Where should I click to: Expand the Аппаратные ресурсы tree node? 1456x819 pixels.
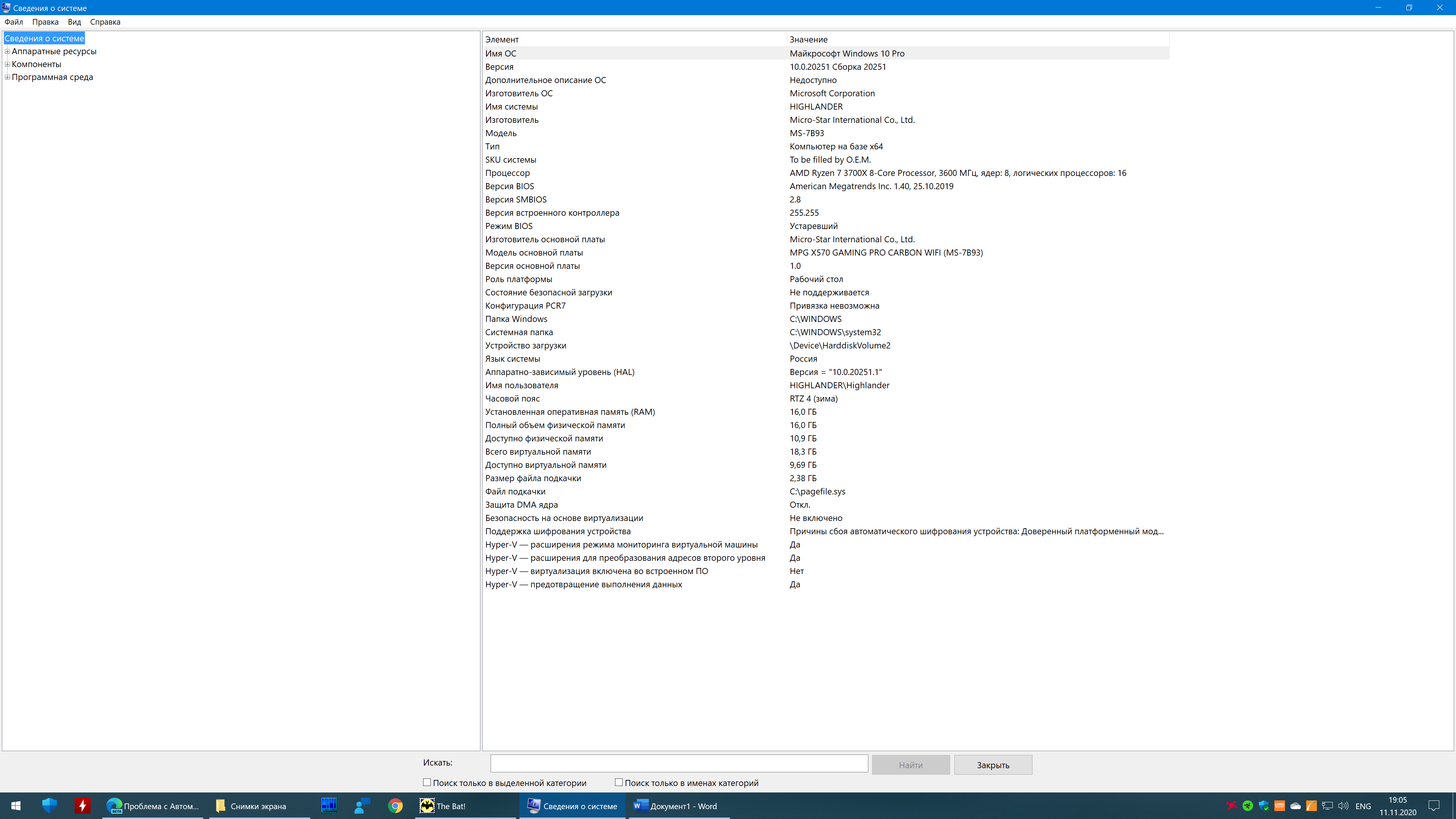(x=7, y=52)
